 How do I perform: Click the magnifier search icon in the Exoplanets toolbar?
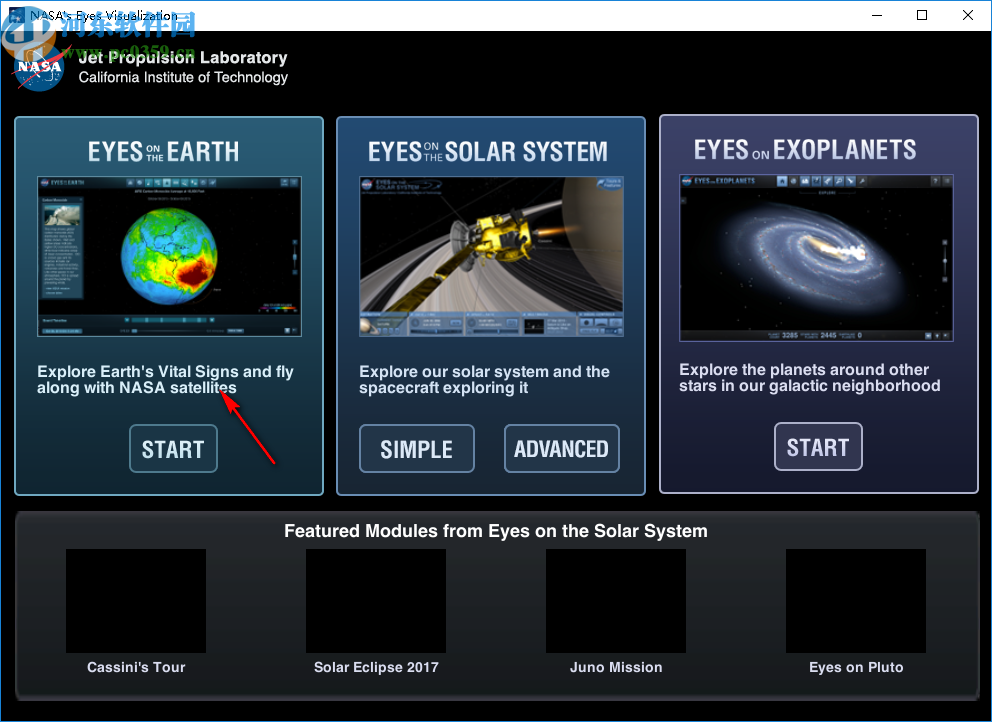point(839,181)
